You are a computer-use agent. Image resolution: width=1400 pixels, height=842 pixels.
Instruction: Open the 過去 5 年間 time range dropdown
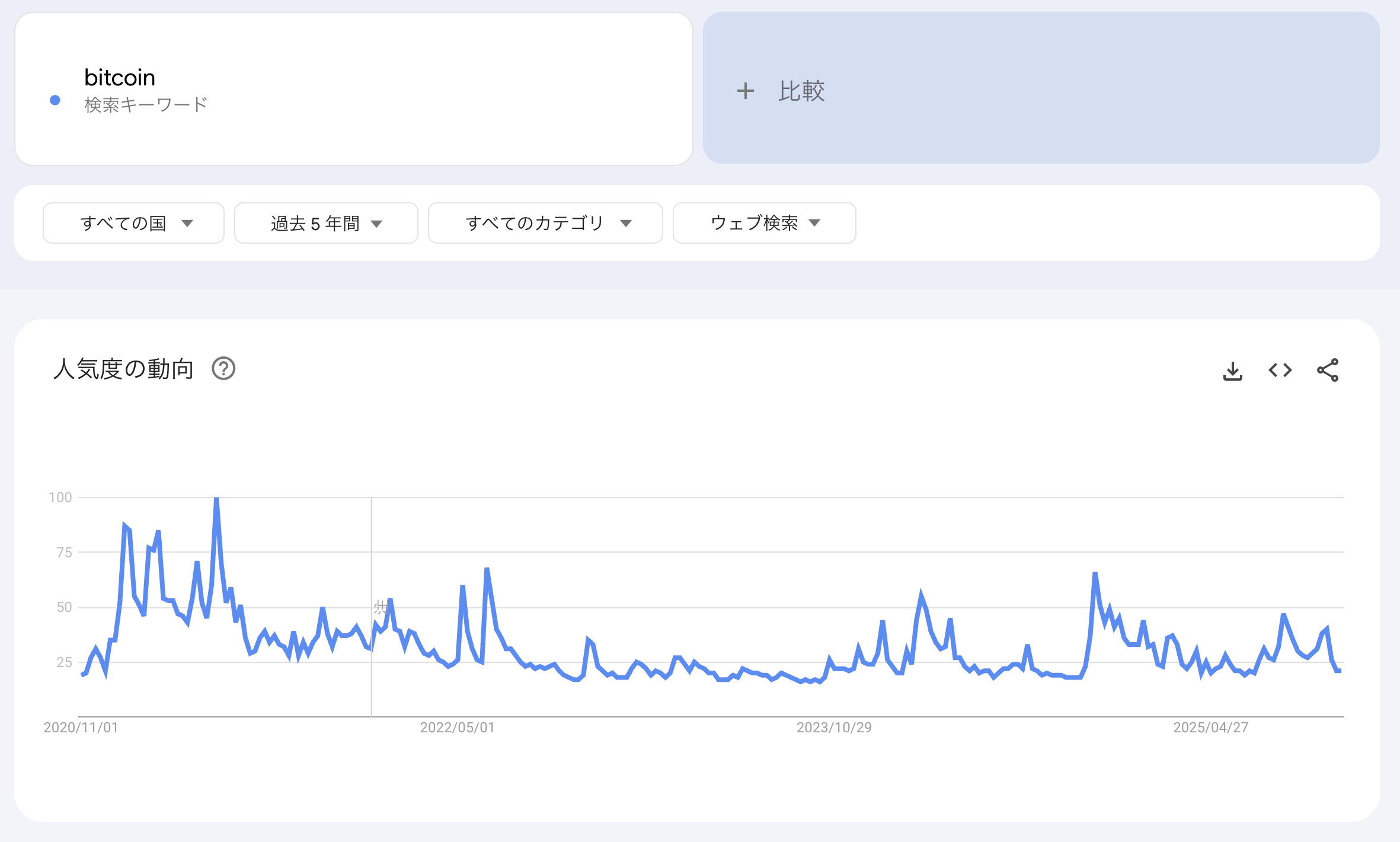[x=326, y=223]
